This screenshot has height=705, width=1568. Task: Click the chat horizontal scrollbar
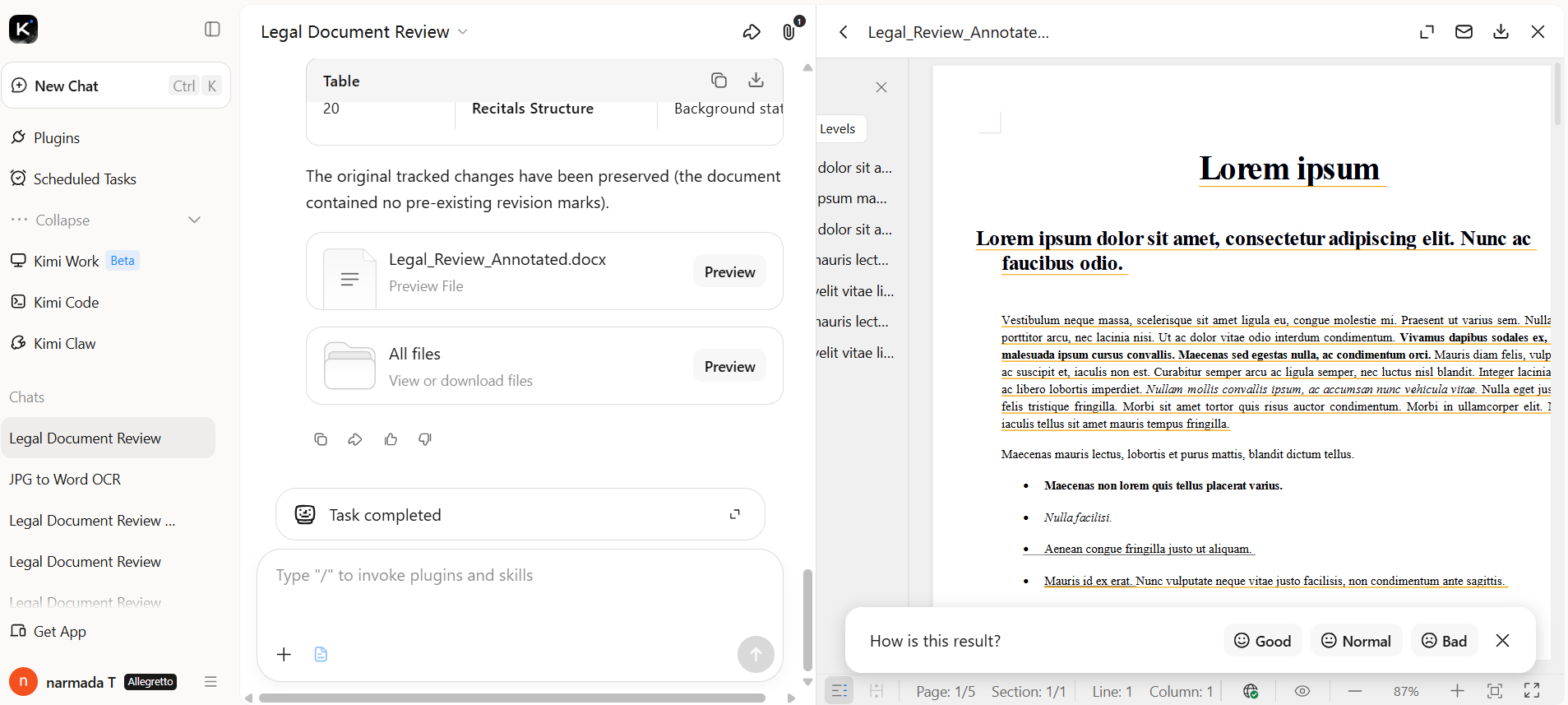click(512, 698)
